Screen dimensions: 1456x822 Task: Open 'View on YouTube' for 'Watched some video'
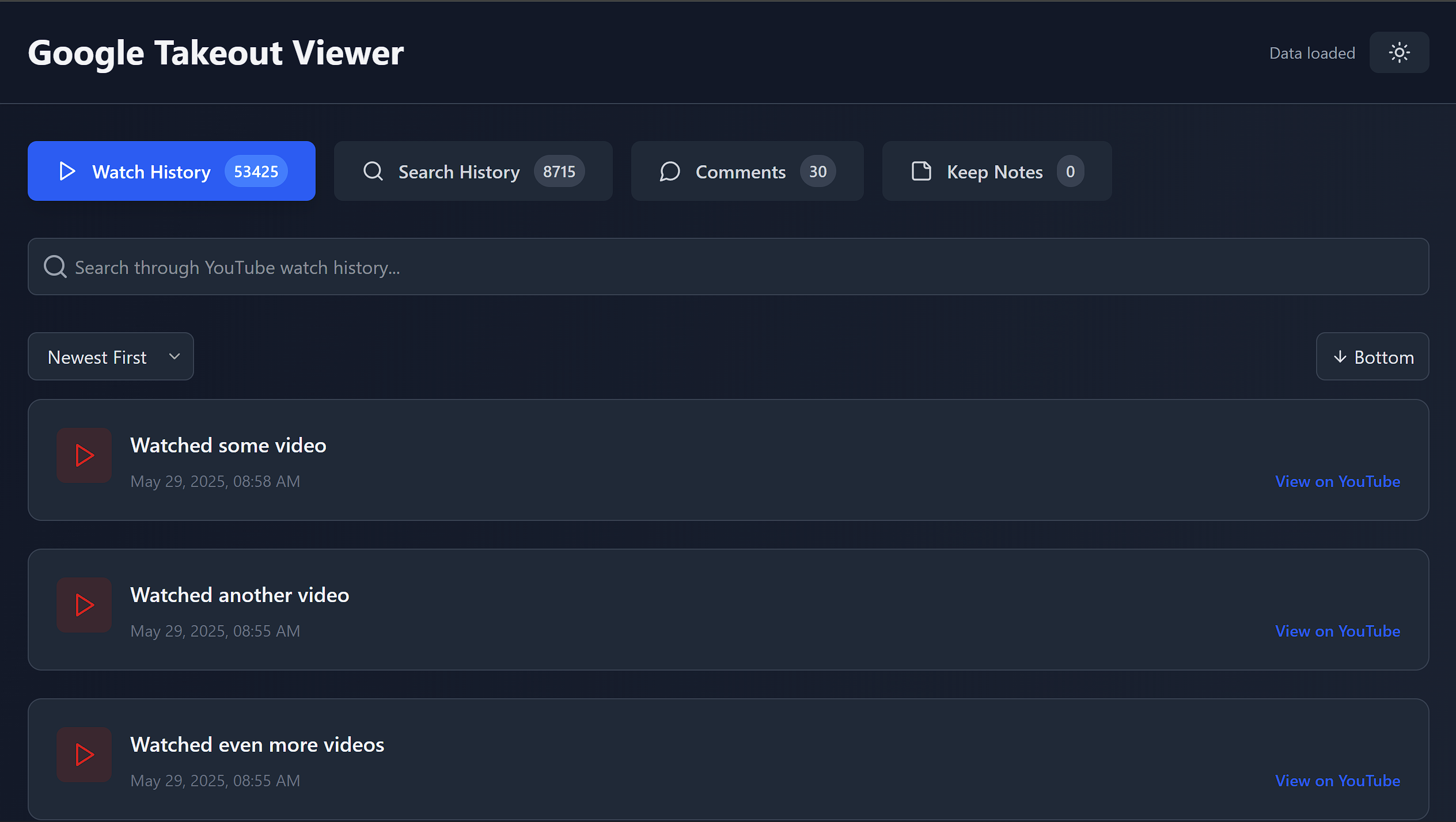[x=1337, y=481]
